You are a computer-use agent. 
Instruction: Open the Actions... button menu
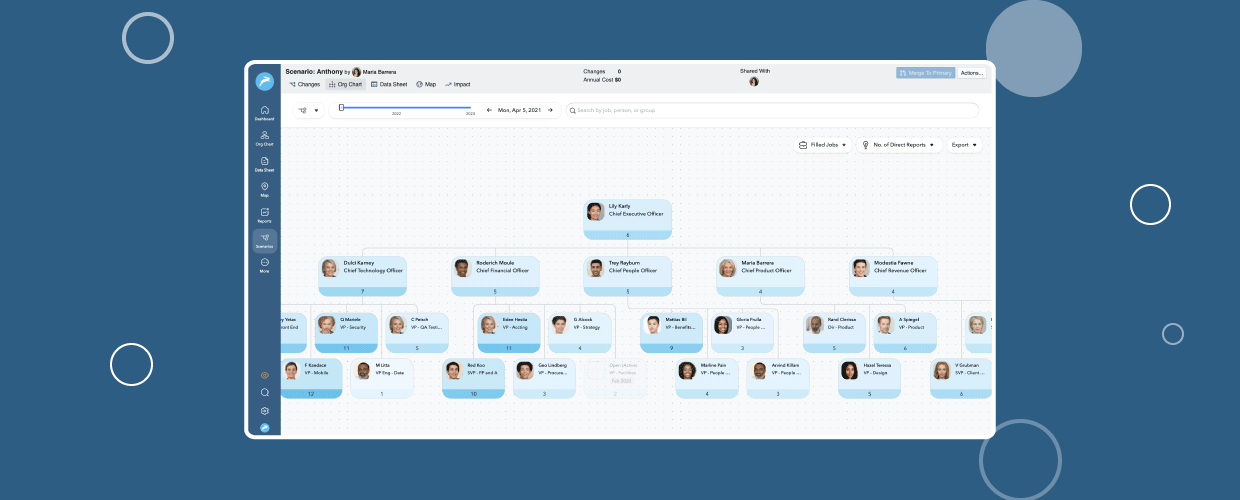(x=972, y=73)
